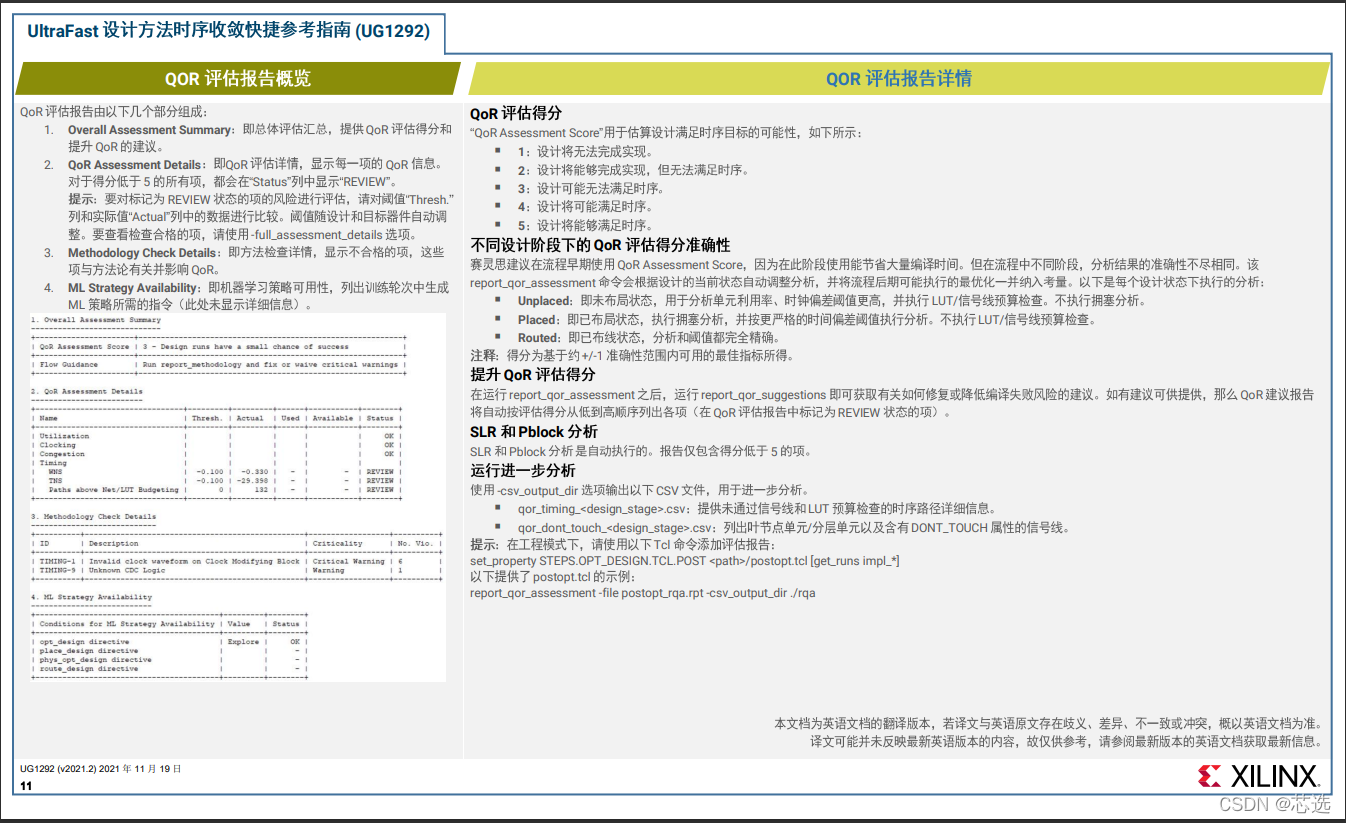The height and width of the screenshot is (823, 1346).
Task: Click the bold 'Routed' bullet term
Action: pyautogui.click(x=538, y=338)
